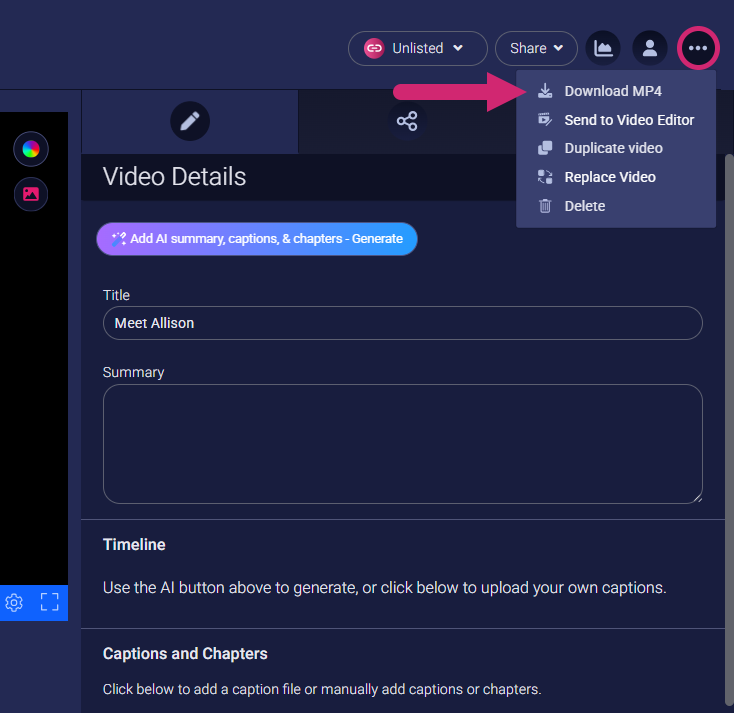Open player settings gear icon
734x713 pixels.
pyautogui.click(x=14, y=603)
